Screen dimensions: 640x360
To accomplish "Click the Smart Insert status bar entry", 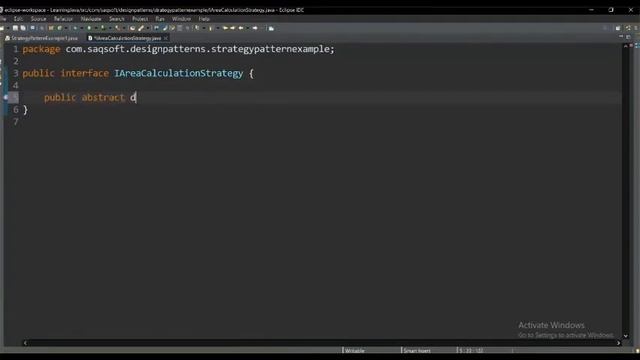I will pyautogui.click(x=416, y=351).
